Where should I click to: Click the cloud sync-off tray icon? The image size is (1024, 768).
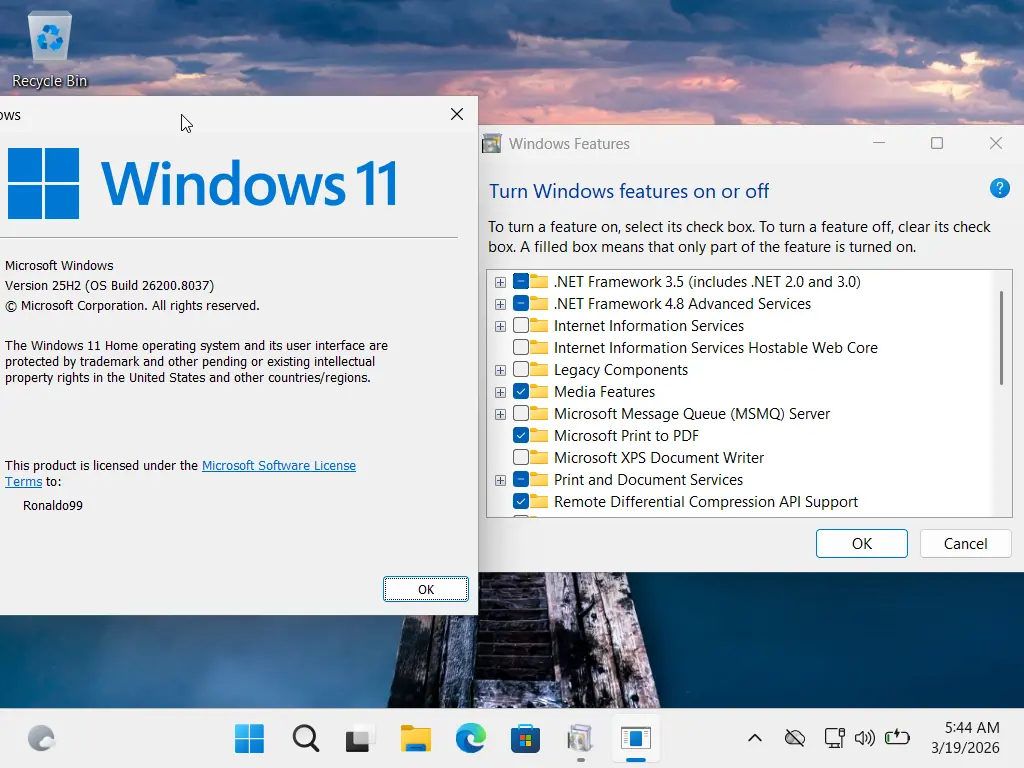pyautogui.click(x=795, y=739)
